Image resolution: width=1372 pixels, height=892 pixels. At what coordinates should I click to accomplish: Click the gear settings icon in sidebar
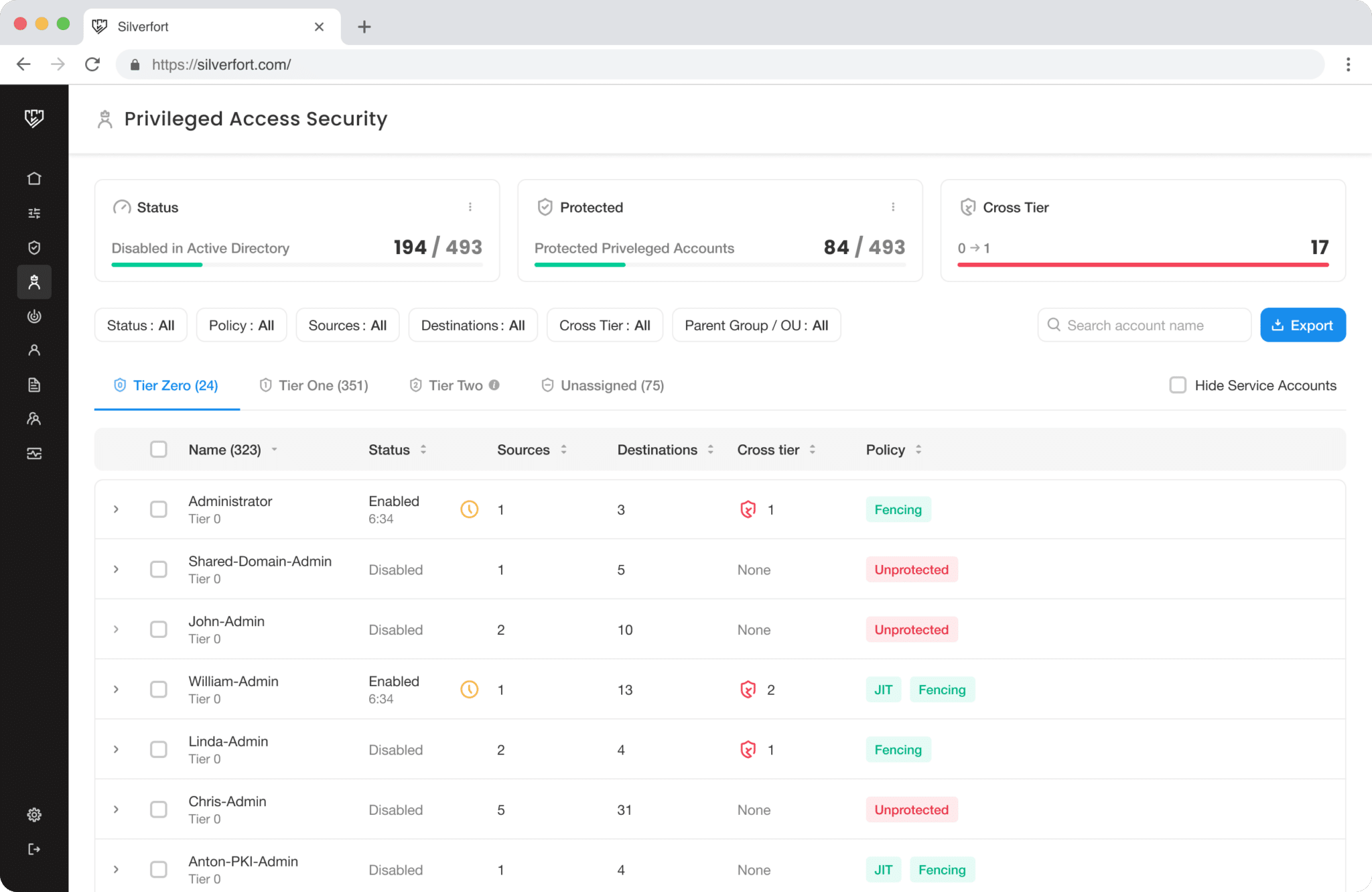(x=34, y=814)
